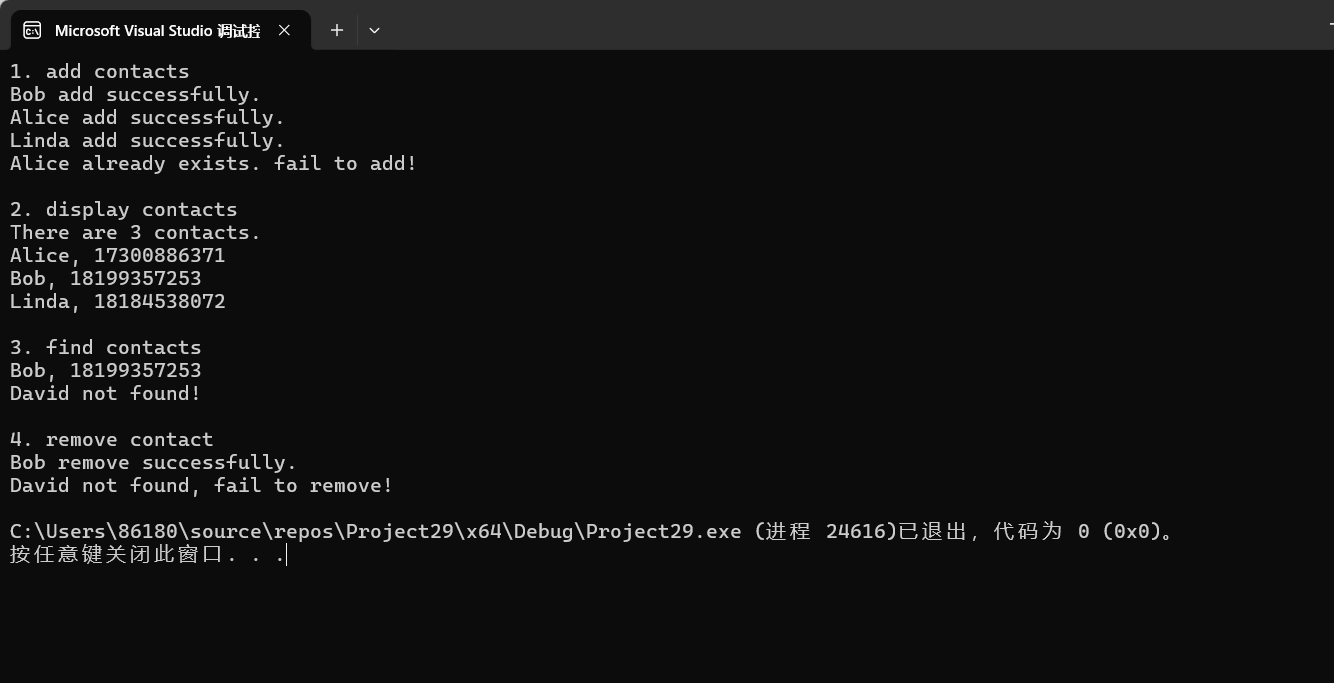This screenshot has width=1334, height=683.
Task: Select the Microsoft Visual Studio debug console tab
Action: click(157, 30)
